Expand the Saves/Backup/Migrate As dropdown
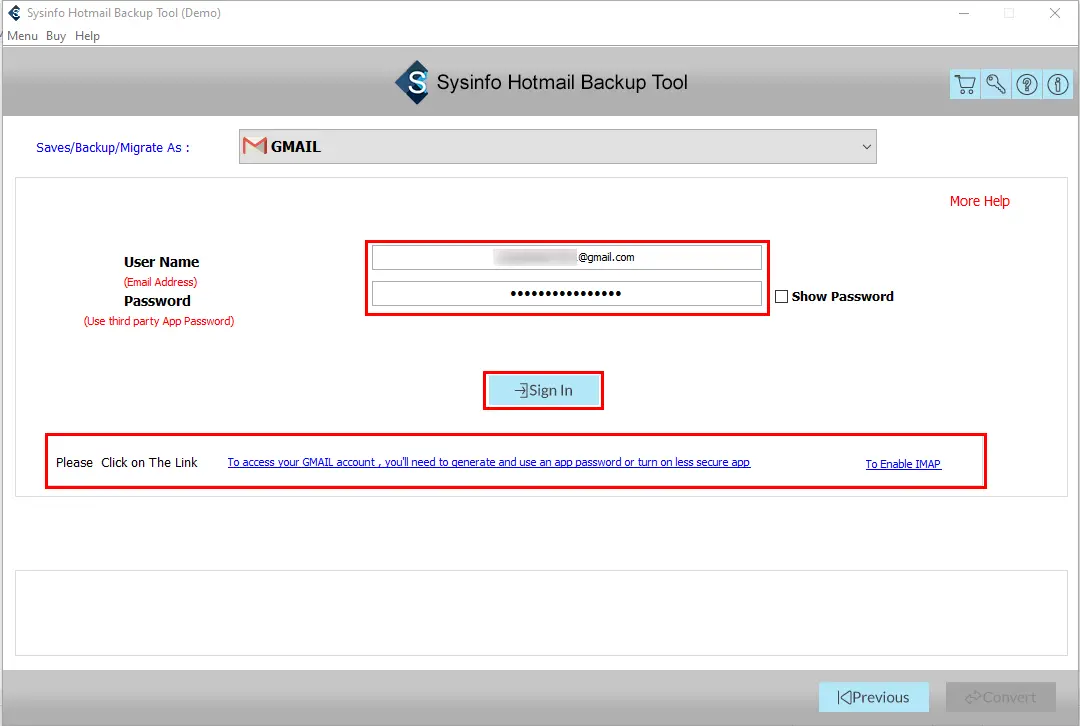Screen dimensions: 1080x726 (557, 147)
